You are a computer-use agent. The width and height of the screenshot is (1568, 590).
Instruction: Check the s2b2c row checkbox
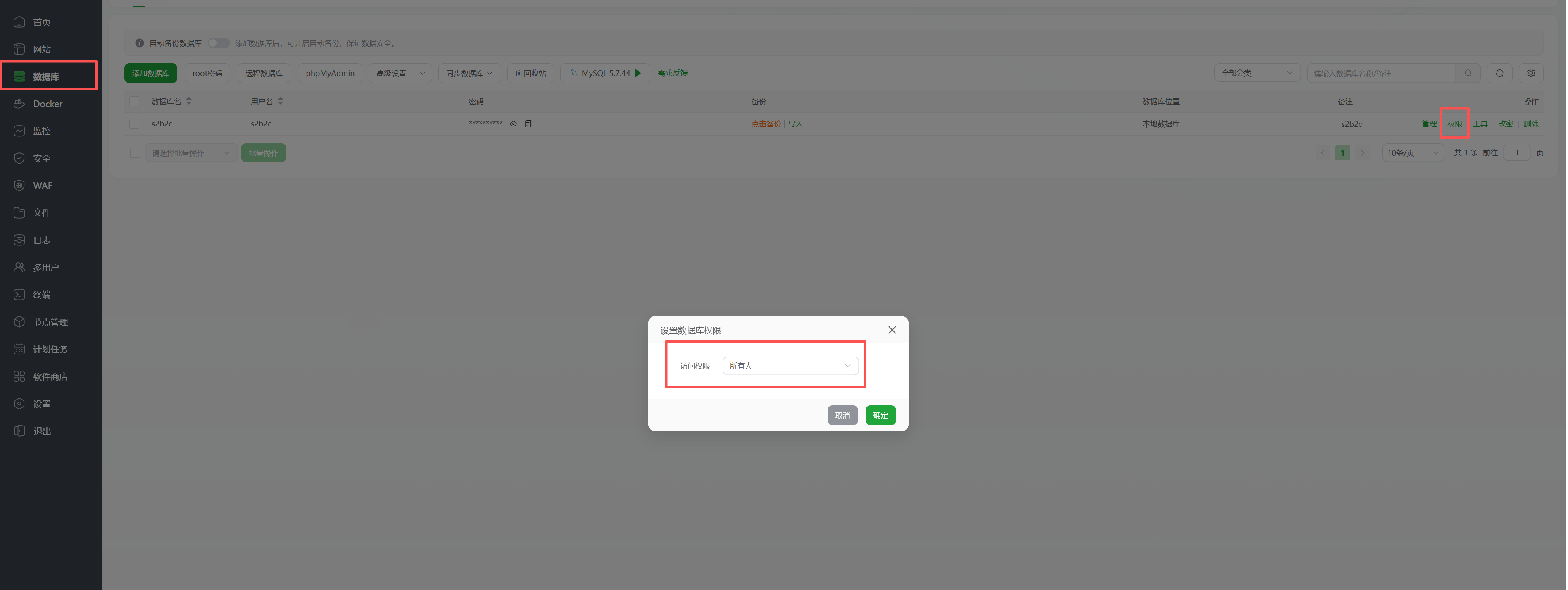(x=135, y=124)
